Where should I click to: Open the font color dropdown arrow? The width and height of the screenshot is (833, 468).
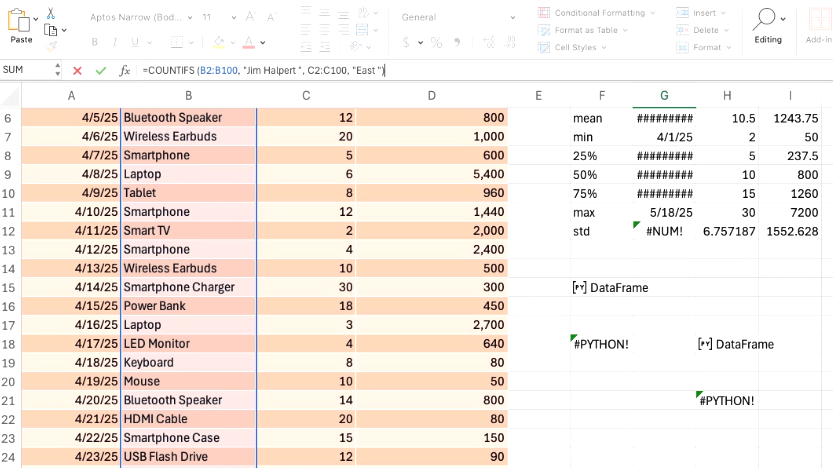(262, 42)
